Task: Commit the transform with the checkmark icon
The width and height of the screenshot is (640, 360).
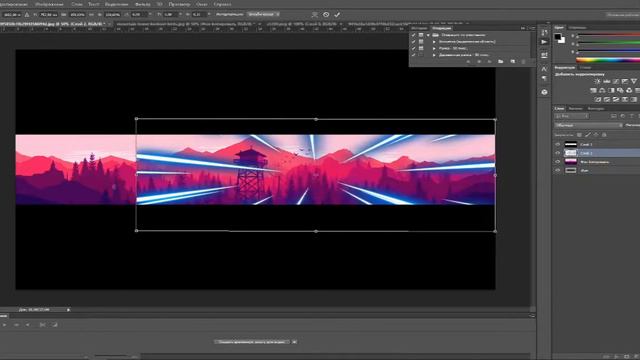Action: tap(337, 14)
